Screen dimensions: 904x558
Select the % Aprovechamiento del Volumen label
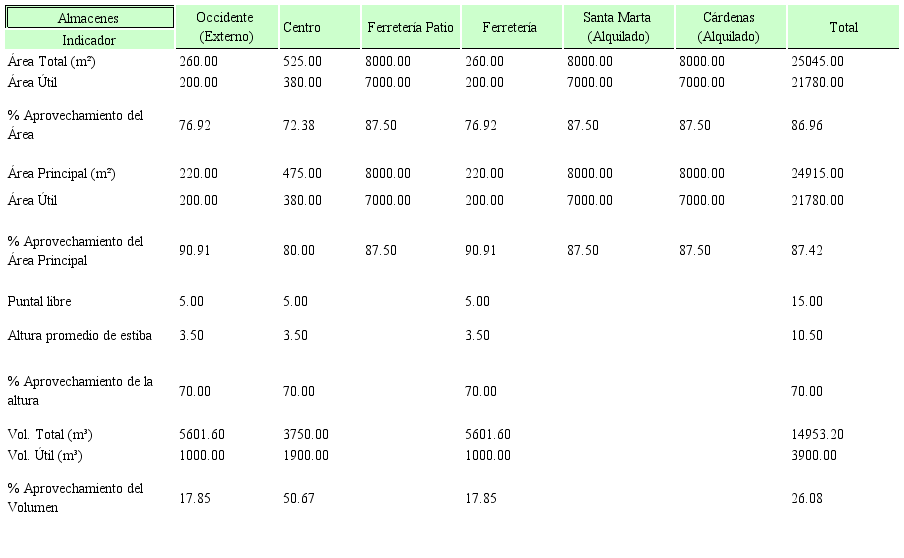tap(75, 498)
